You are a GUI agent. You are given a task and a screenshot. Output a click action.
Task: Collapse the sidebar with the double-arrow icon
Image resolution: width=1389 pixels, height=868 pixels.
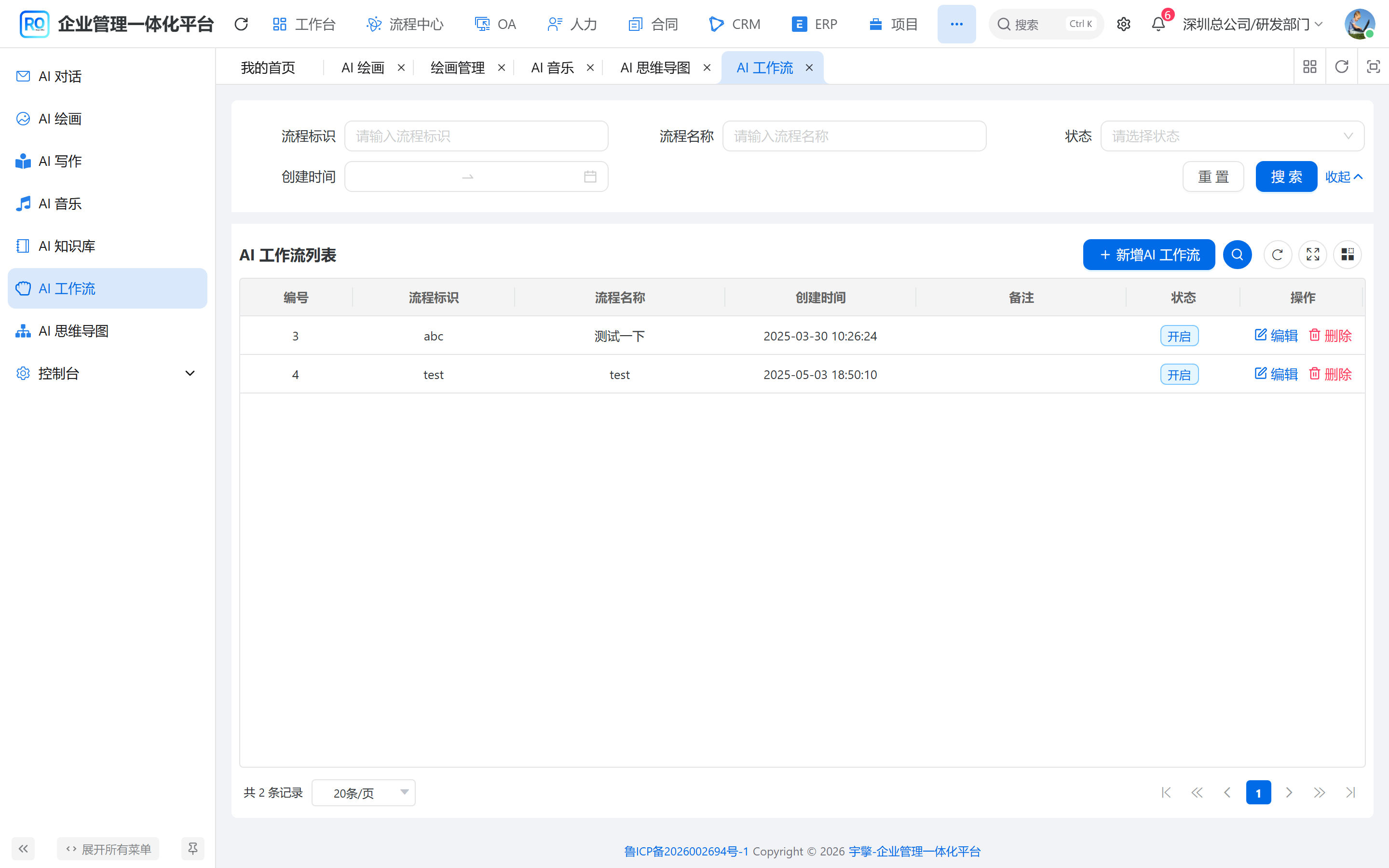tap(24, 849)
